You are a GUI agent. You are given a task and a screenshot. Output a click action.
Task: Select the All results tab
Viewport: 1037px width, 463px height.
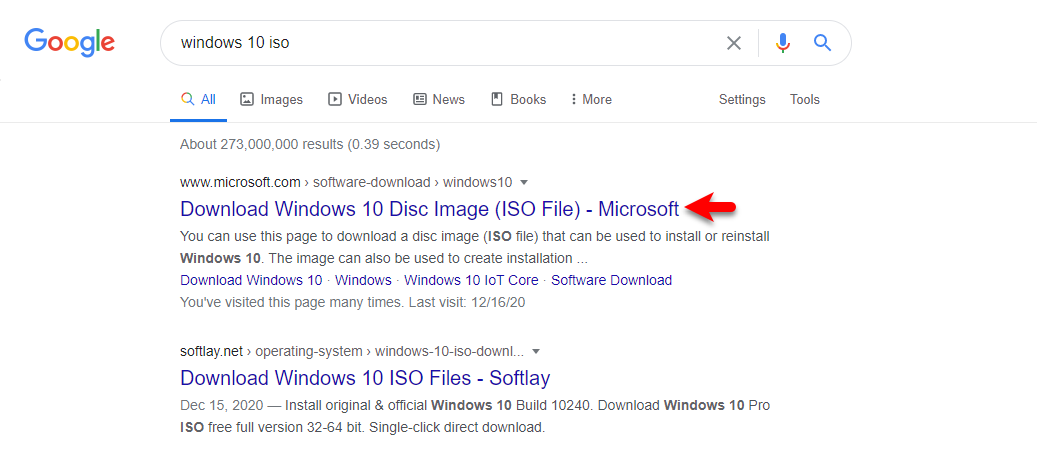(x=198, y=99)
